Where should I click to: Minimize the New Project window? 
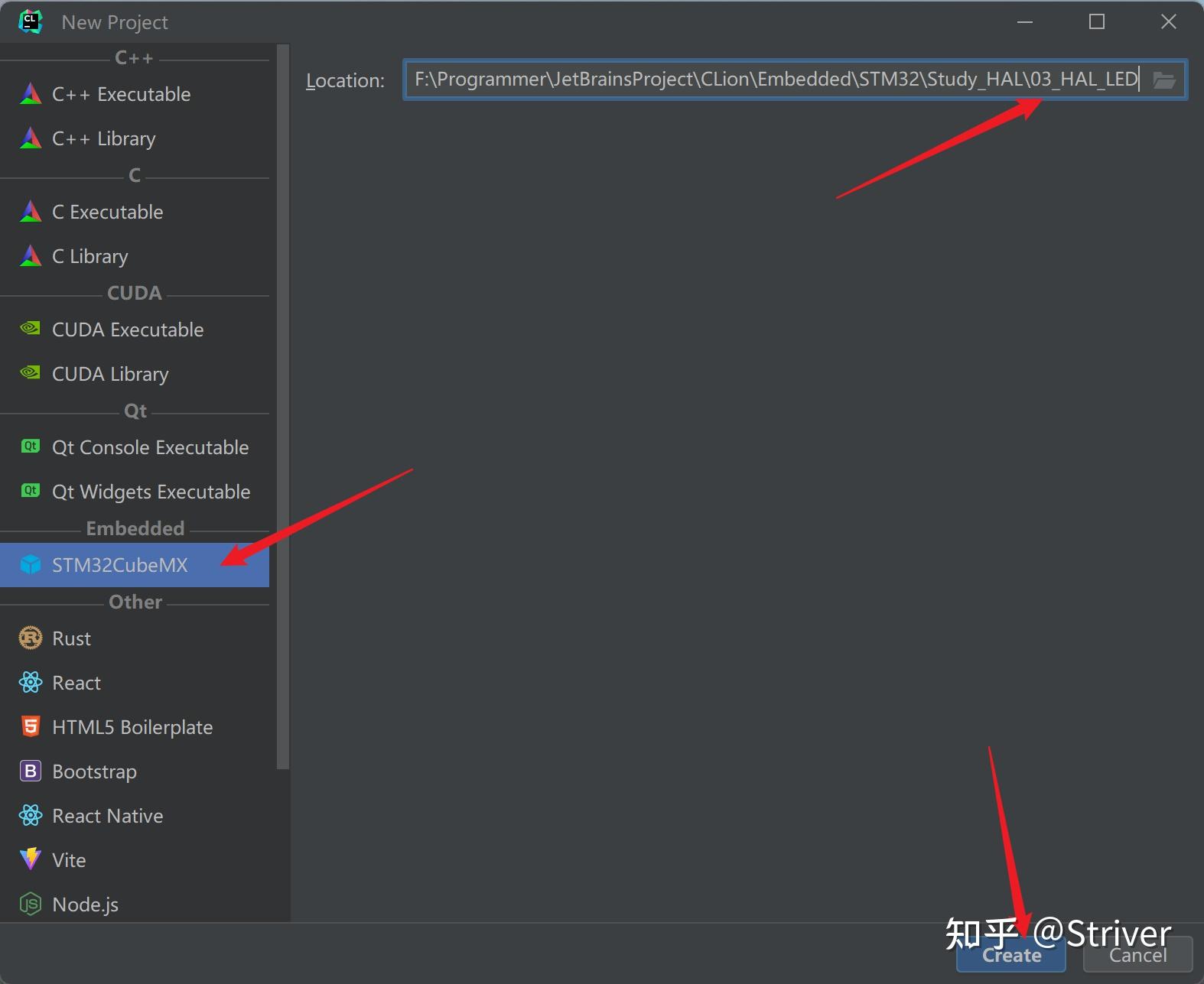1025,21
